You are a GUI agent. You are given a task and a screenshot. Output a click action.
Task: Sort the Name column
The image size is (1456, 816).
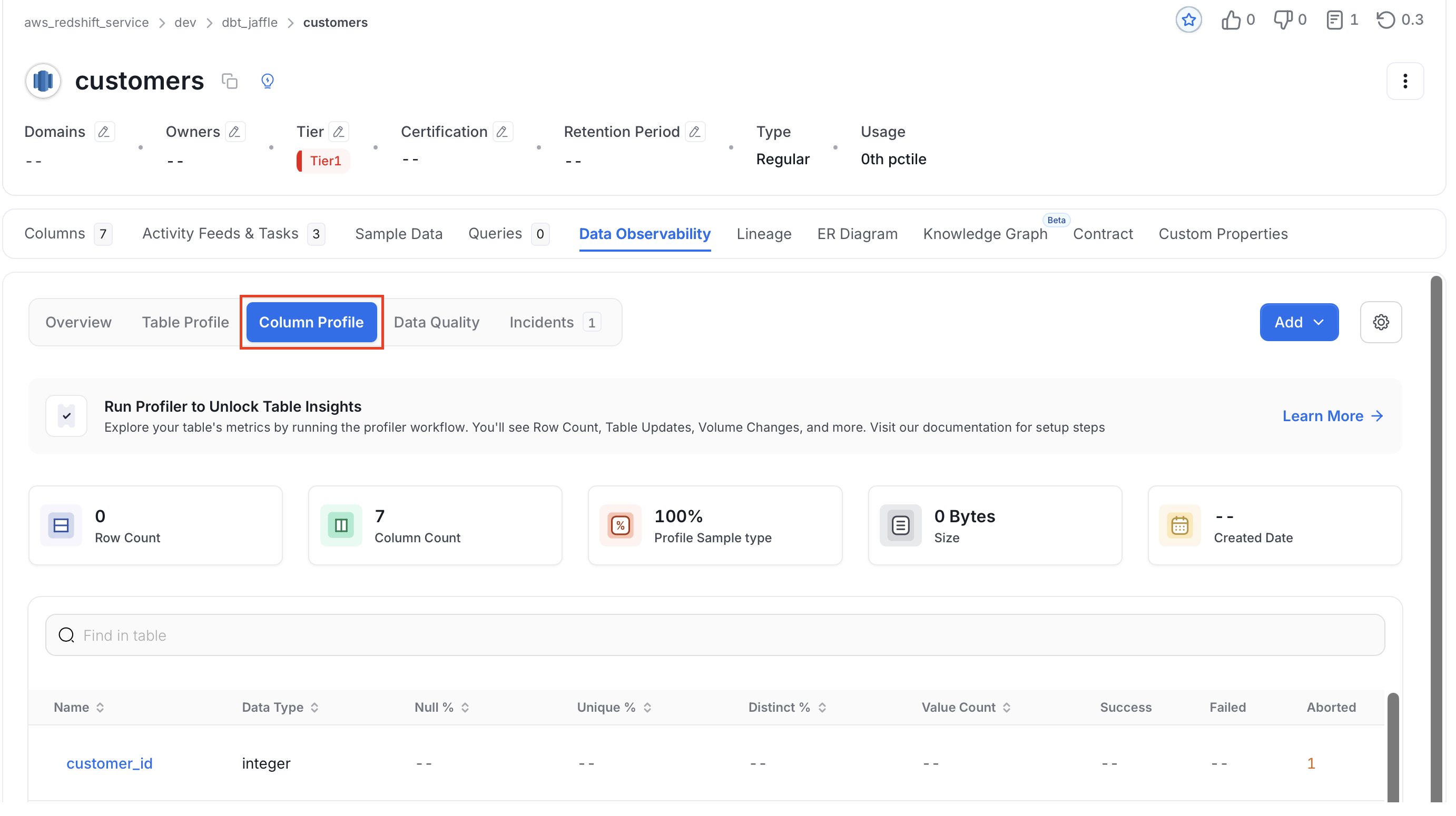coord(78,707)
